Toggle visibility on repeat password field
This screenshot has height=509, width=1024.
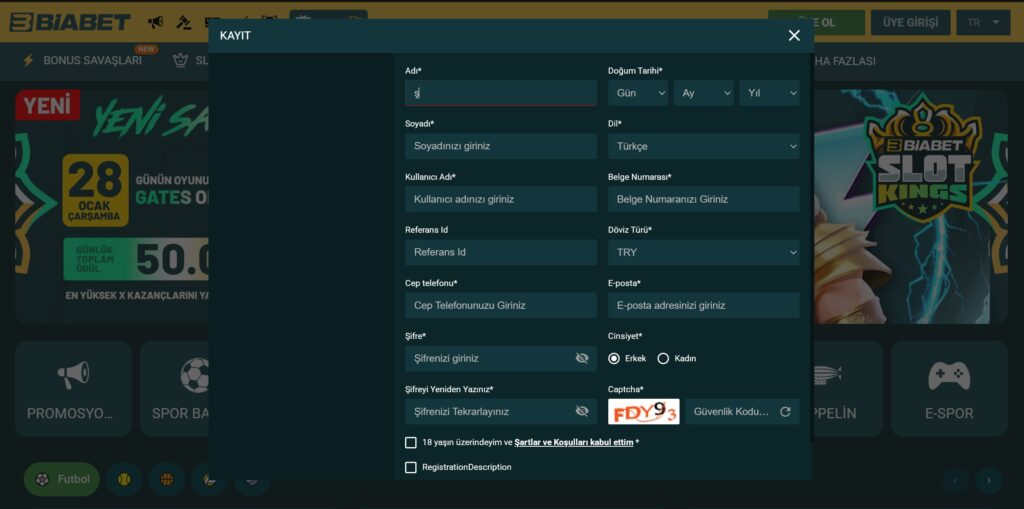(x=582, y=412)
